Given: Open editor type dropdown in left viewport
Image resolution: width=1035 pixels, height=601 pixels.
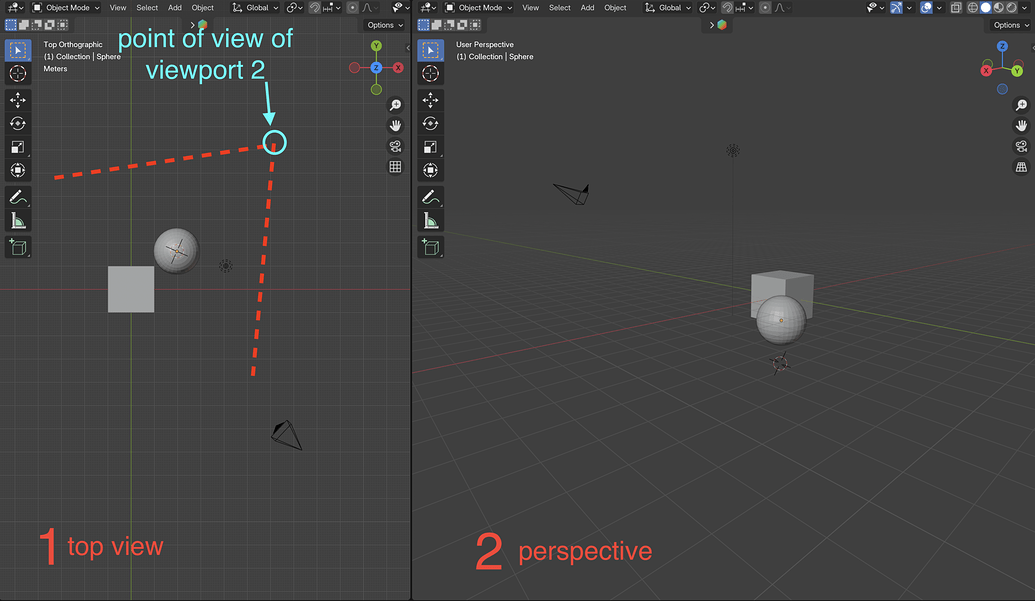Looking at the screenshot, I should (15, 8).
